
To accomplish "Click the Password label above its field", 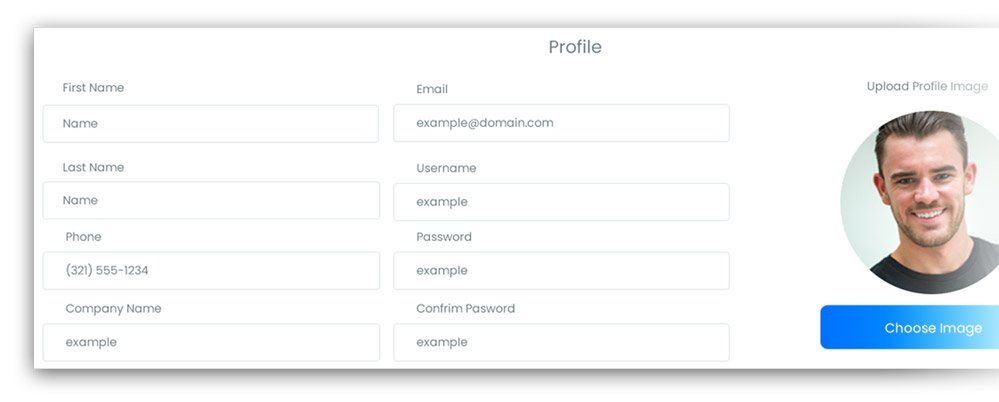I will pos(444,237).
